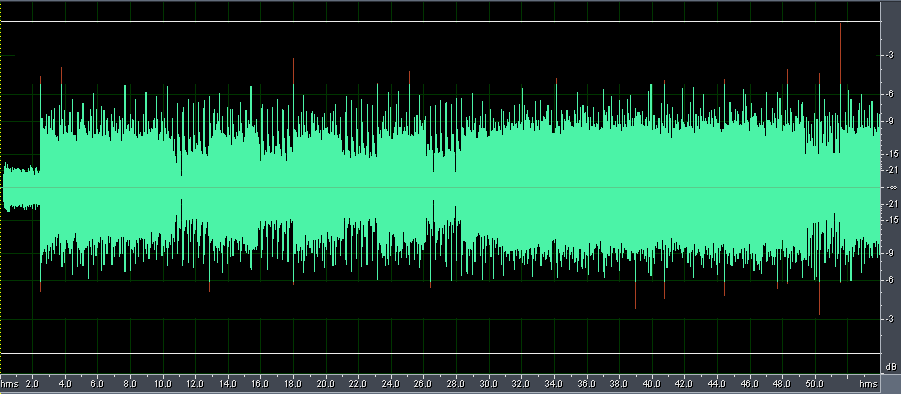Select the 24.0 time label
This screenshot has height=394, width=901.
tap(391, 383)
